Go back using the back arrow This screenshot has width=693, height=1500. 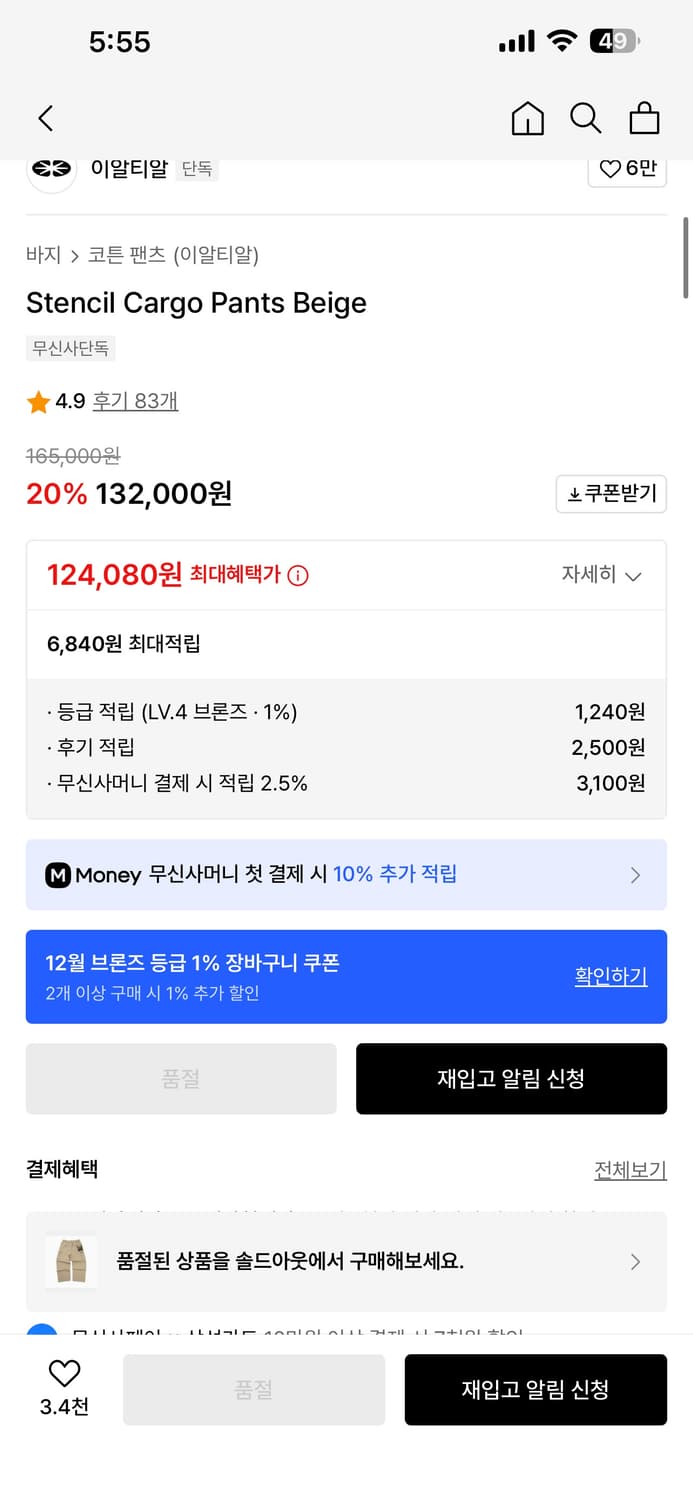[x=45, y=117]
